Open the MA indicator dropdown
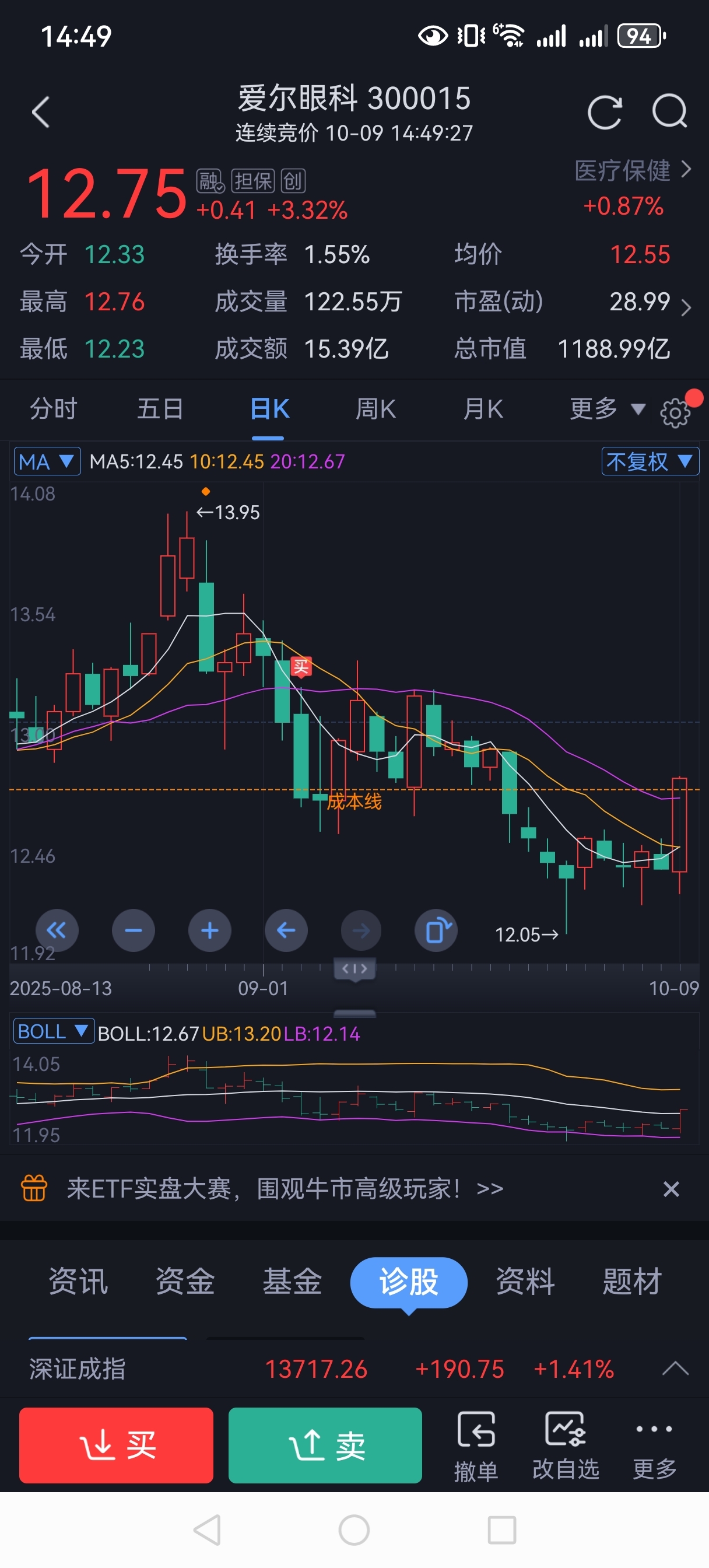This screenshot has width=709, height=1568. 47,461
